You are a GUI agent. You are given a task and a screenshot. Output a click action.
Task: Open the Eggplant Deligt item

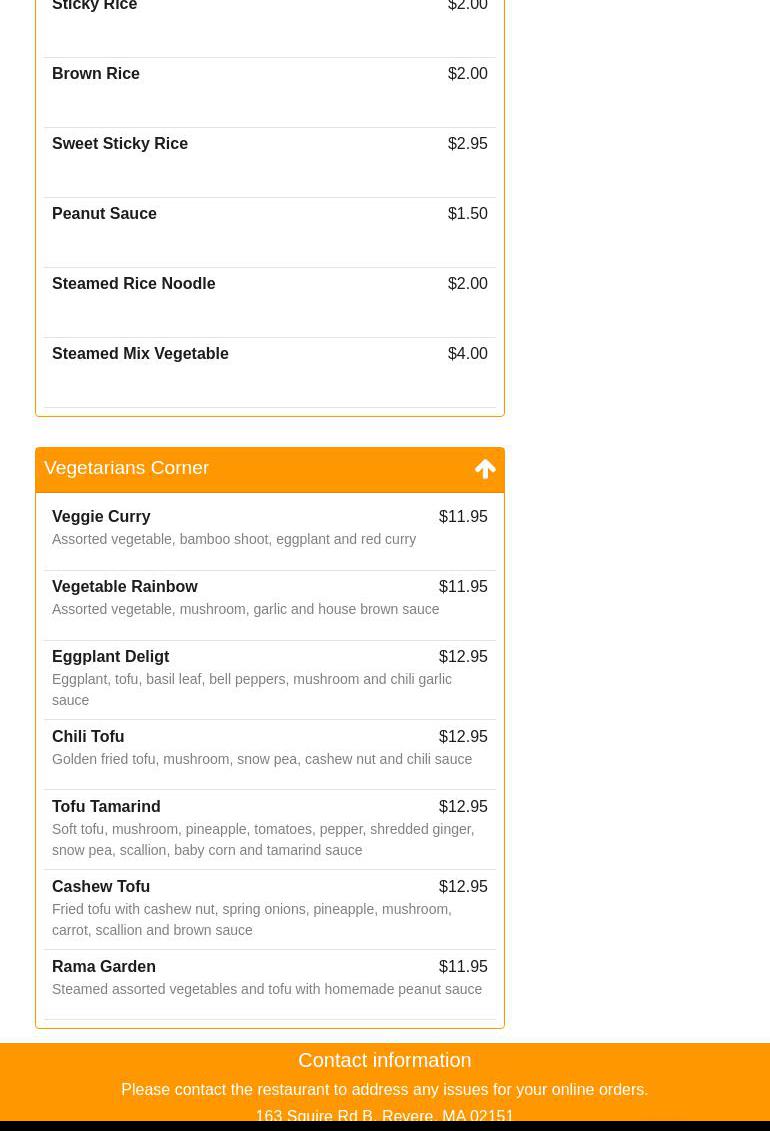tap(111, 657)
